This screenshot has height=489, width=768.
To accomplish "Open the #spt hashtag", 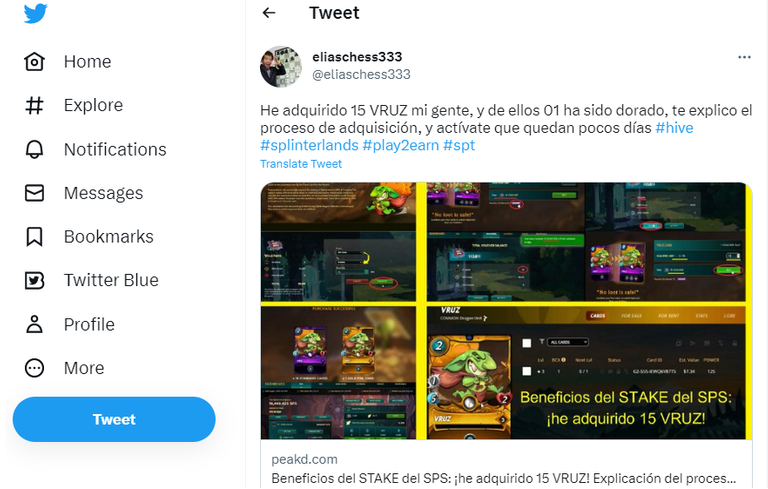I will pos(459,145).
